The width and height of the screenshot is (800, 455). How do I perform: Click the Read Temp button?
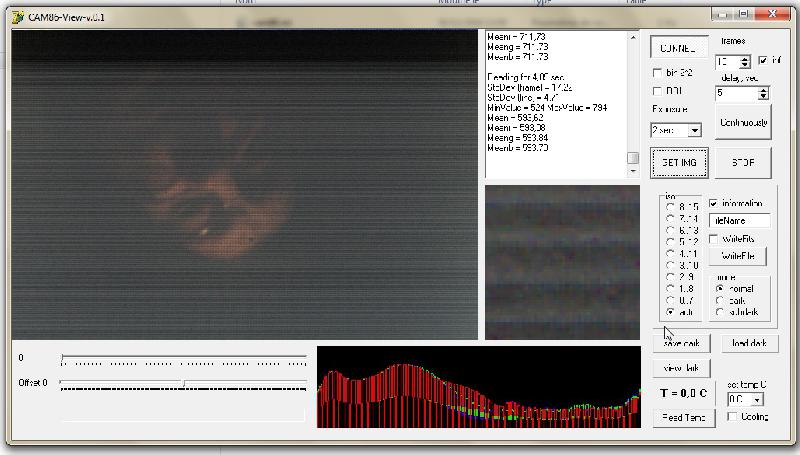coord(684,418)
